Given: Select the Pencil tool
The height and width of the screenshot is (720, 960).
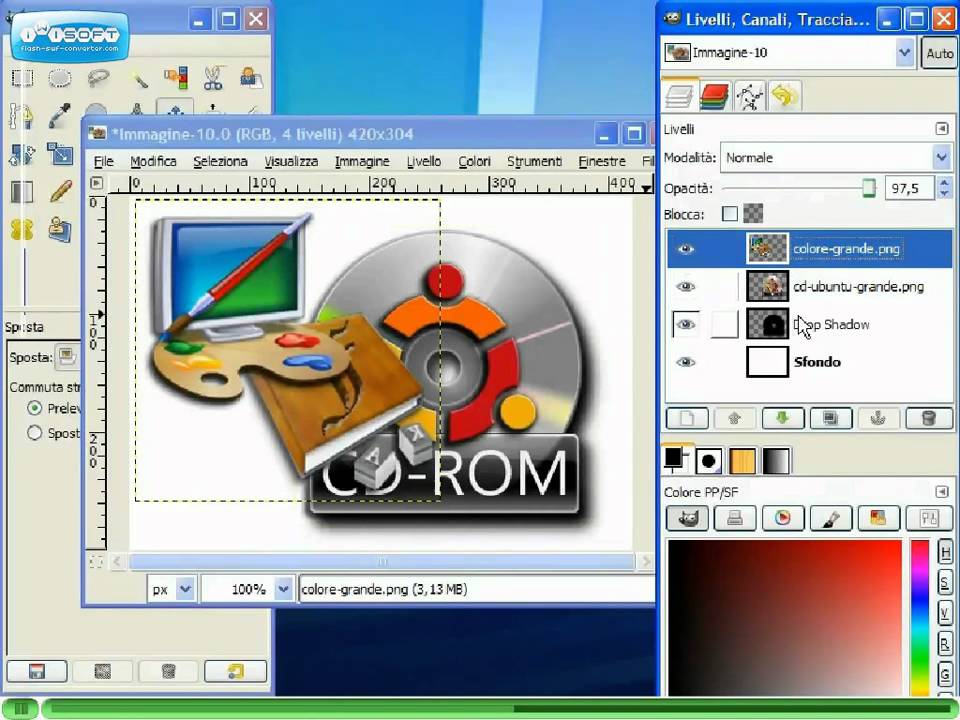Looking at the screenshot, I should point(60,192).
